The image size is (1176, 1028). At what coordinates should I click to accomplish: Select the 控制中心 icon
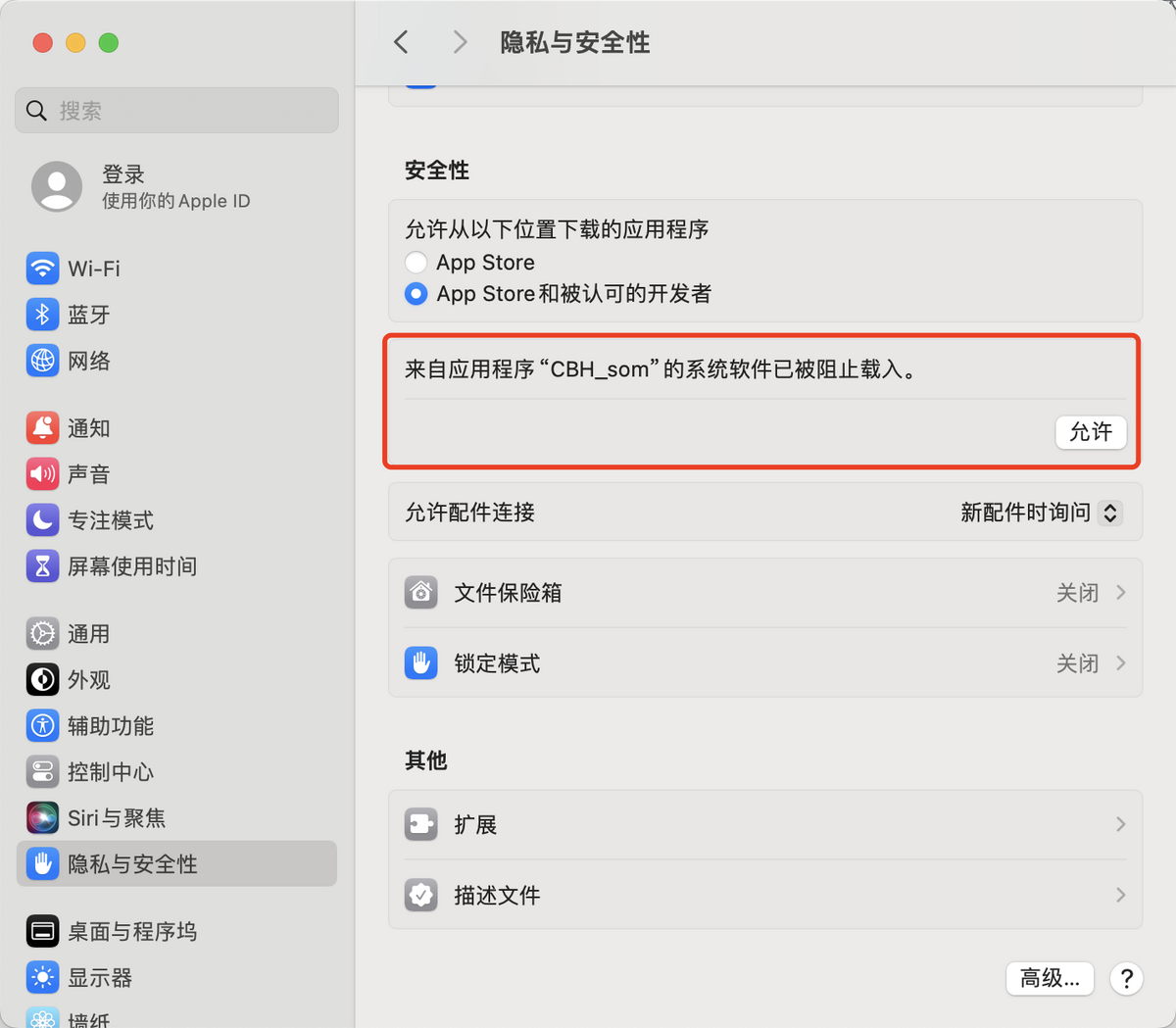click(x=42, y=772)
